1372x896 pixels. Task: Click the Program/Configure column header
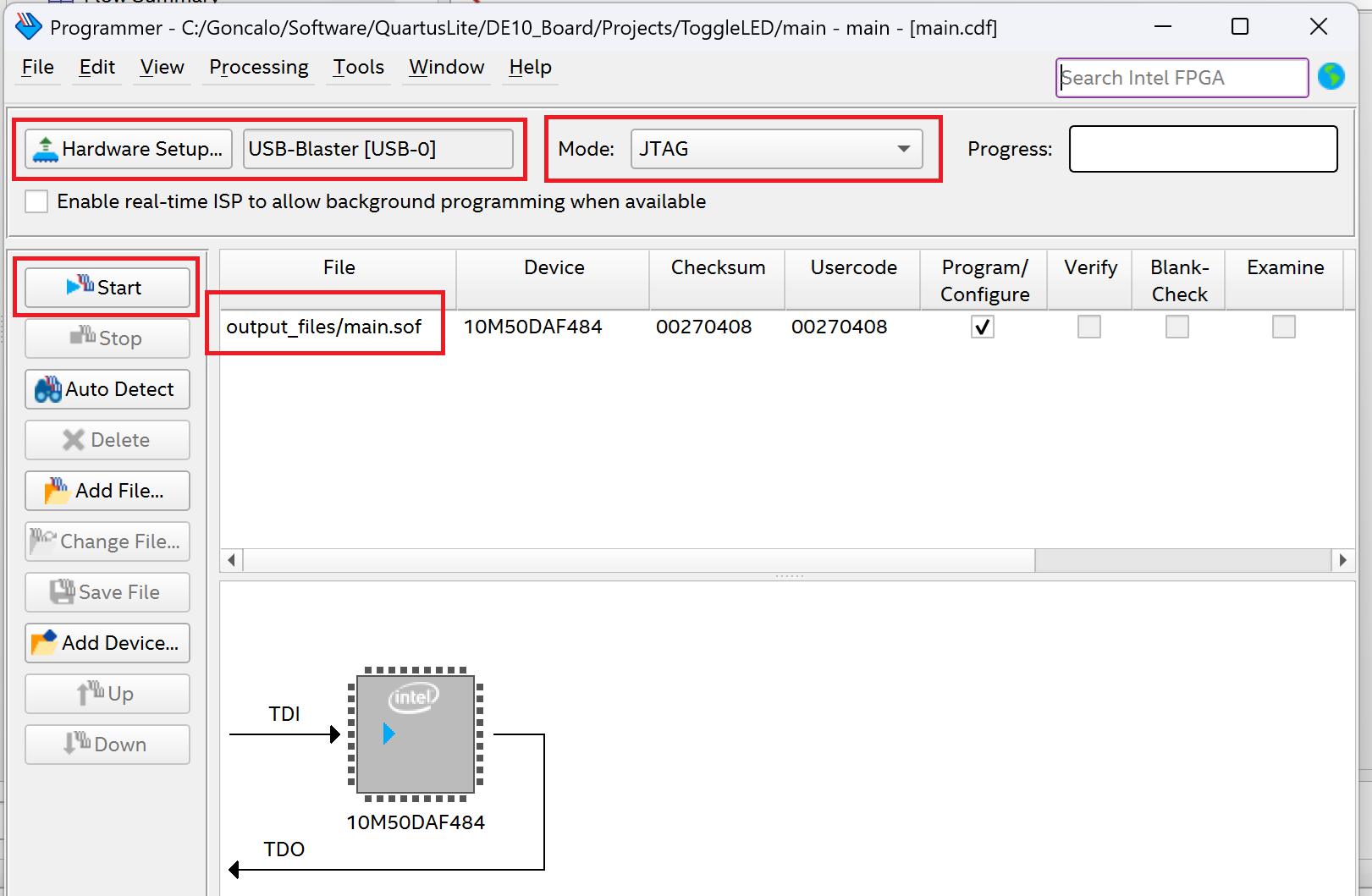984,280
